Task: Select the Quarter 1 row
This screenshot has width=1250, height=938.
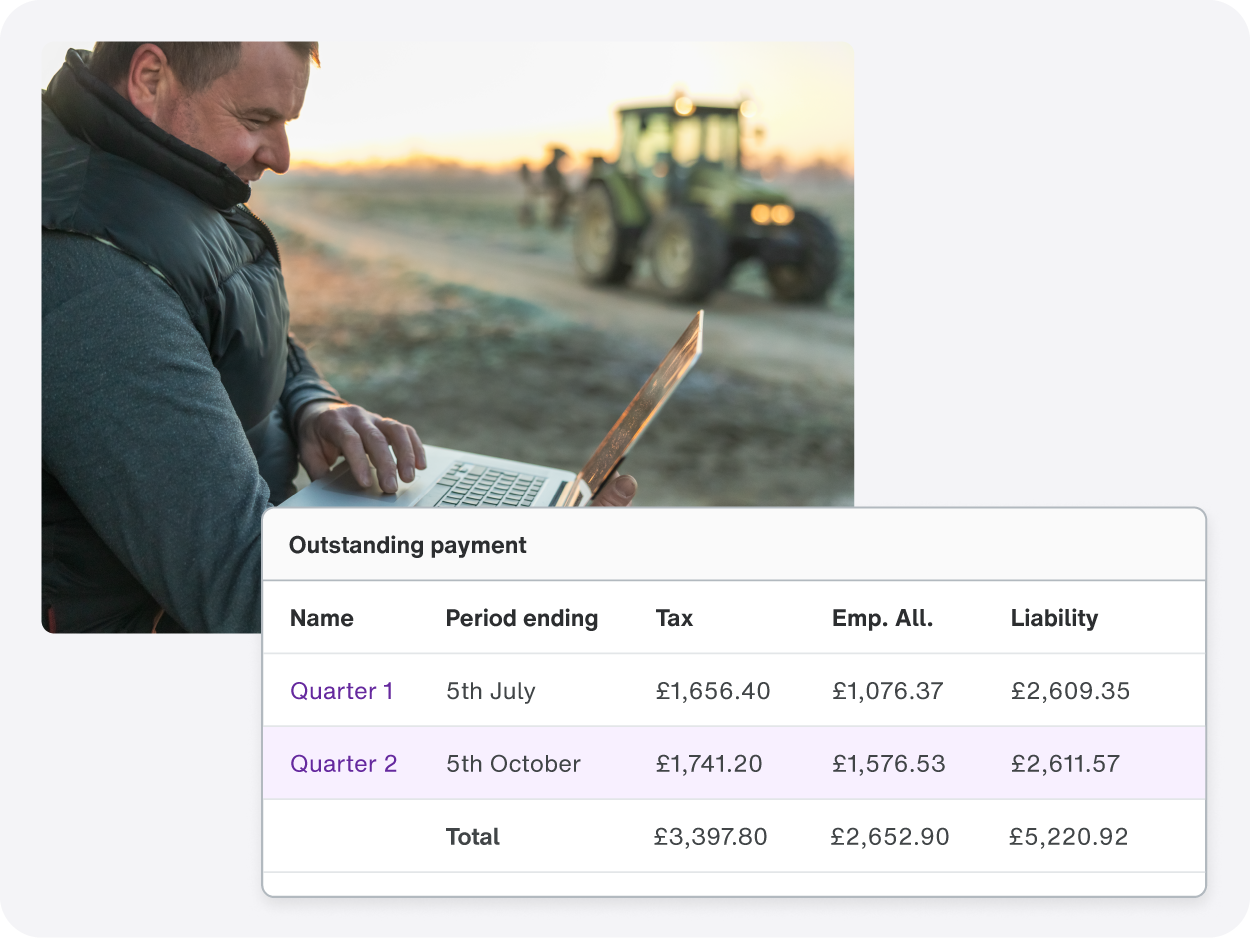Action: click(x=734, y=691)
